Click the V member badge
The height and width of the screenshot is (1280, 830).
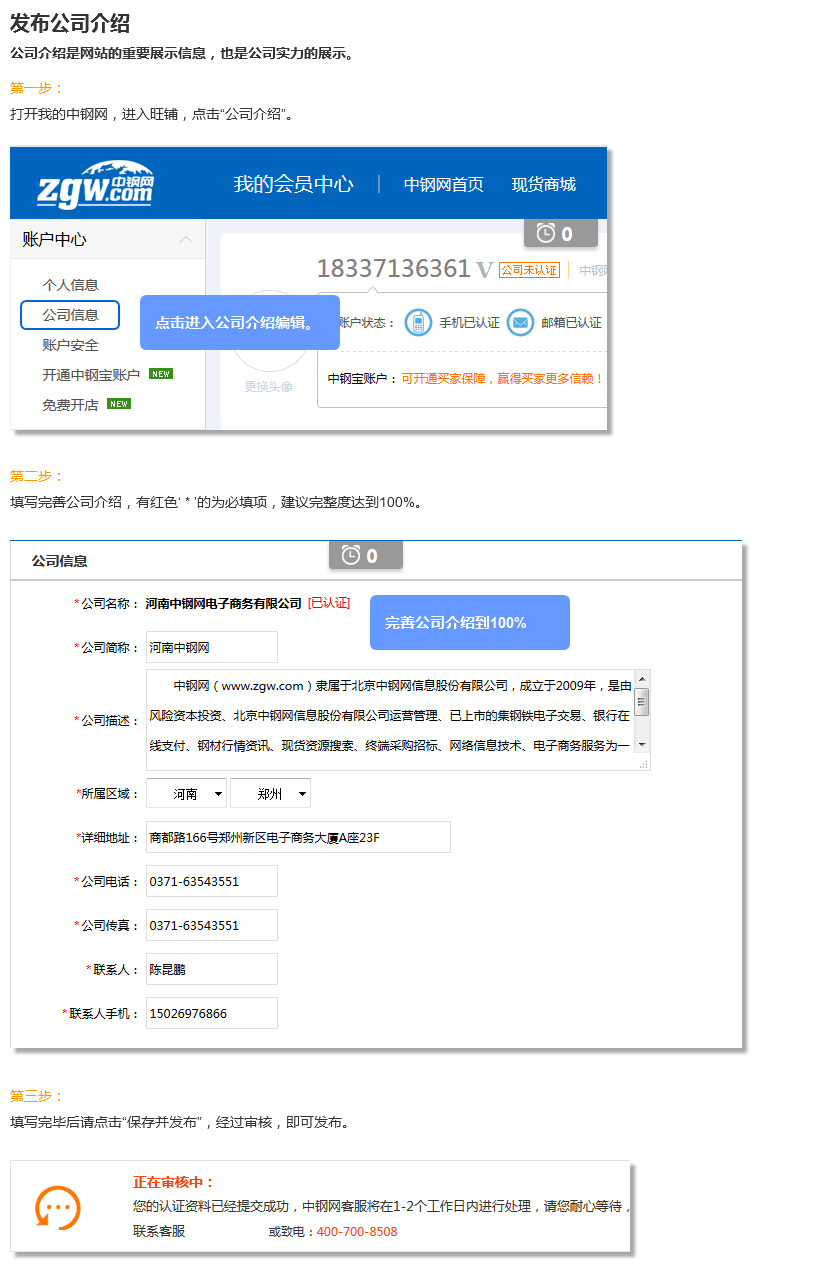(x=485, y=270)
